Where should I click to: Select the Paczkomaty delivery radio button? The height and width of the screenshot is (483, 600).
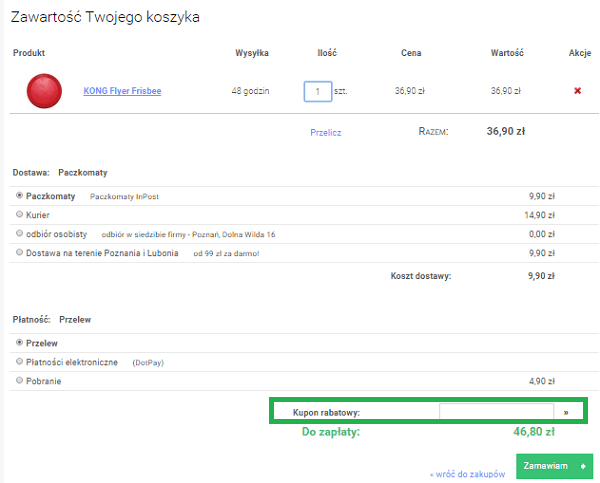[x=19, y=196]
